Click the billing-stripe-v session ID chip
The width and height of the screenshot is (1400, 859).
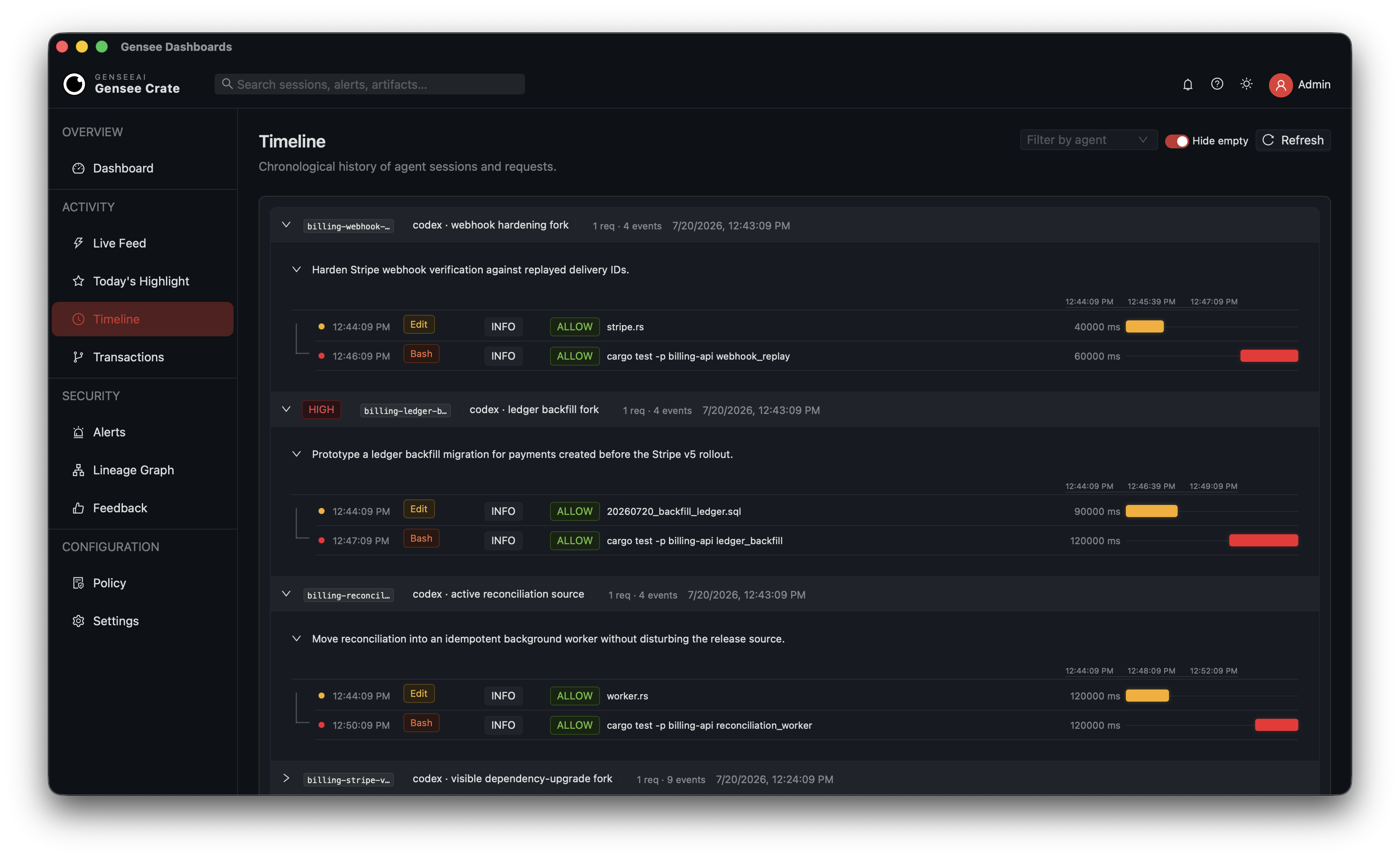coord(348,780)
